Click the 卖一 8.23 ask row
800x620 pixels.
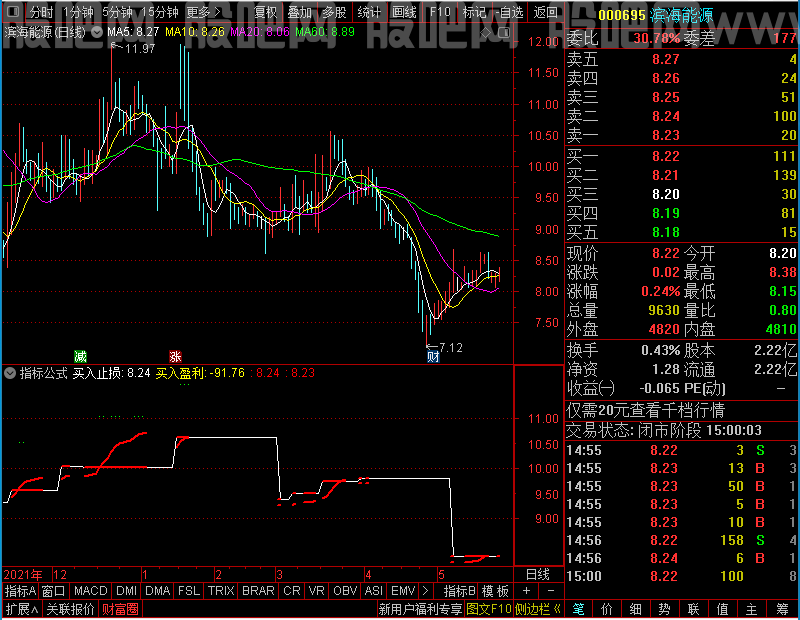682,135
